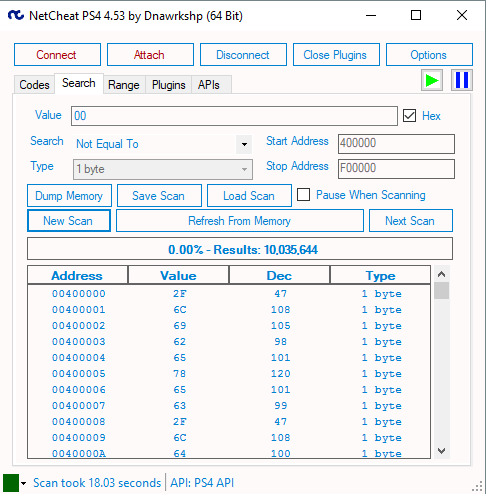
Task: Enable Pause When Scanning checkbox
Action: [303, 195]
